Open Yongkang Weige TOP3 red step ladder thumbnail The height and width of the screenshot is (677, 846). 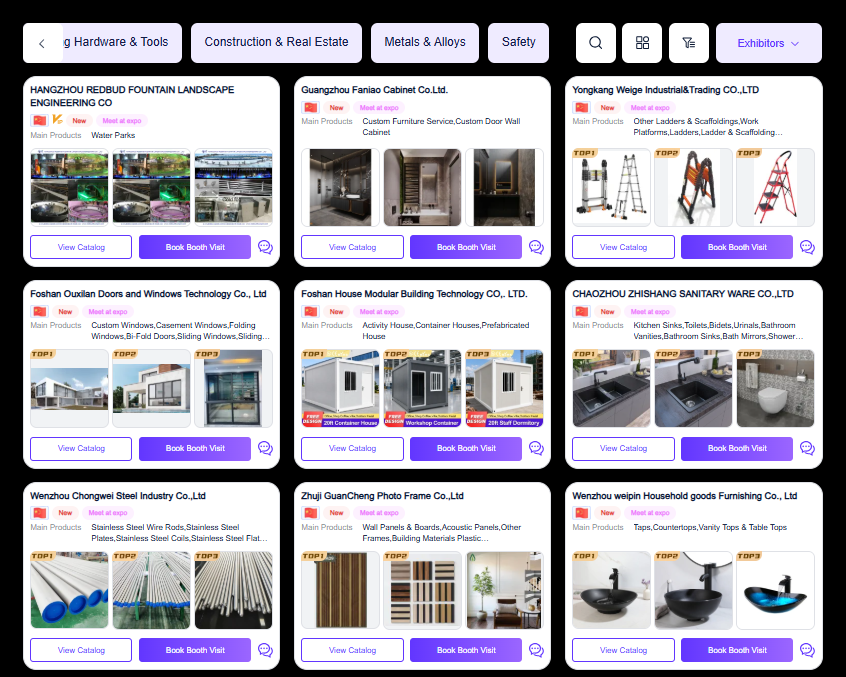(775, 187)
